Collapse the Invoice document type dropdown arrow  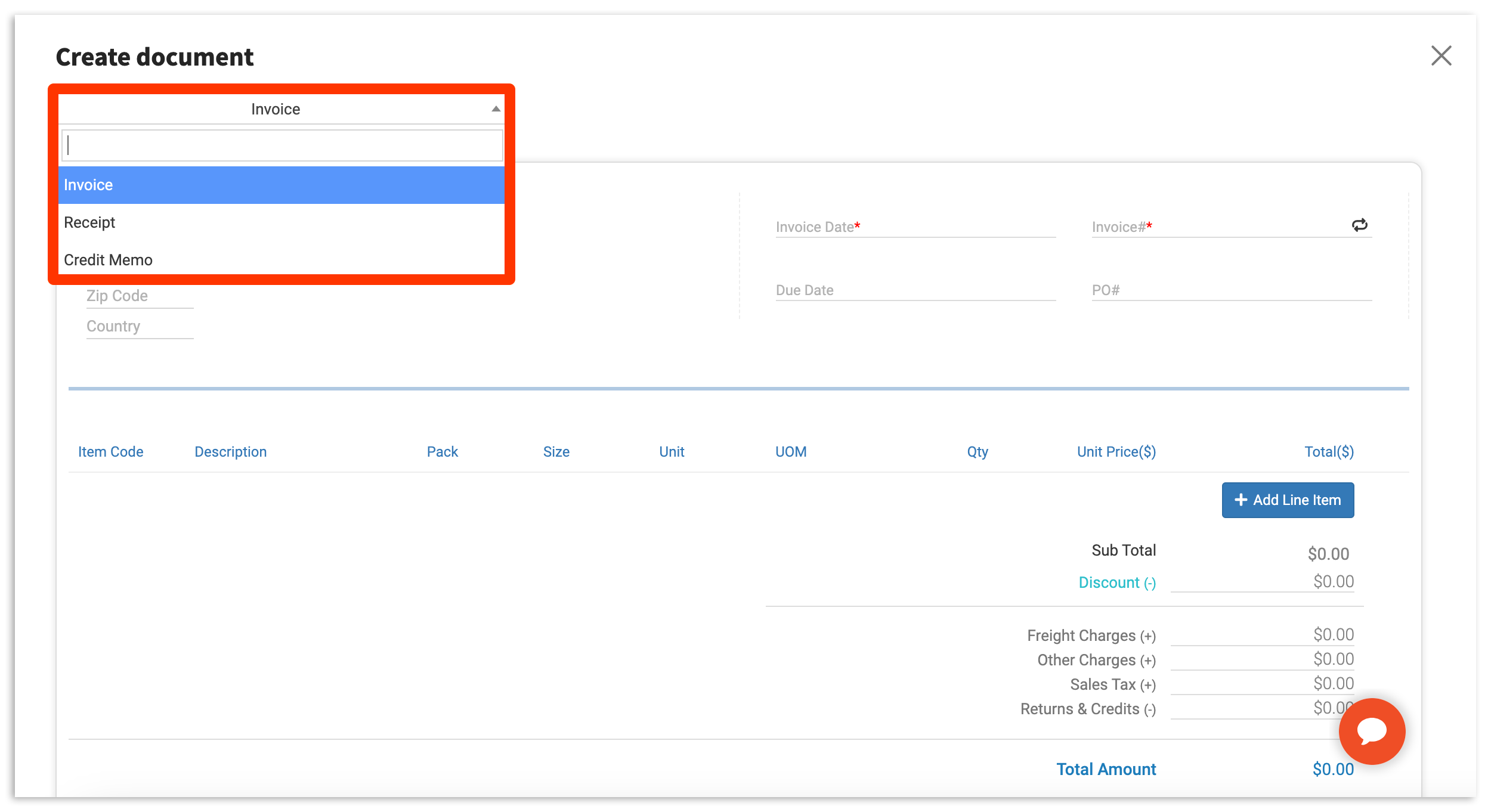[496, 109]
